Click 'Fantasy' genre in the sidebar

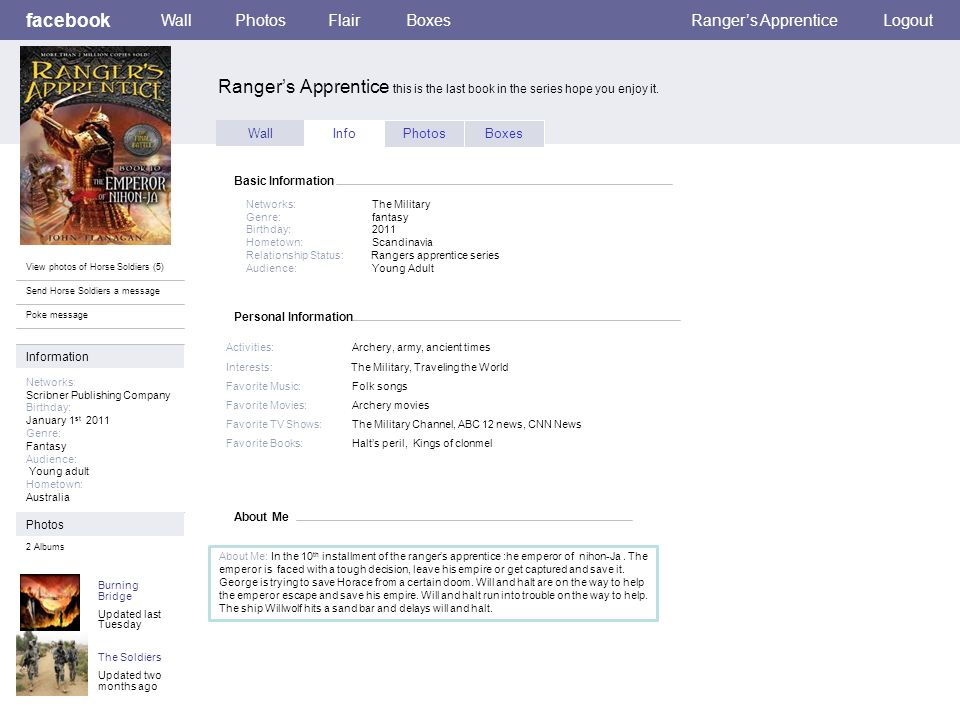46,446
